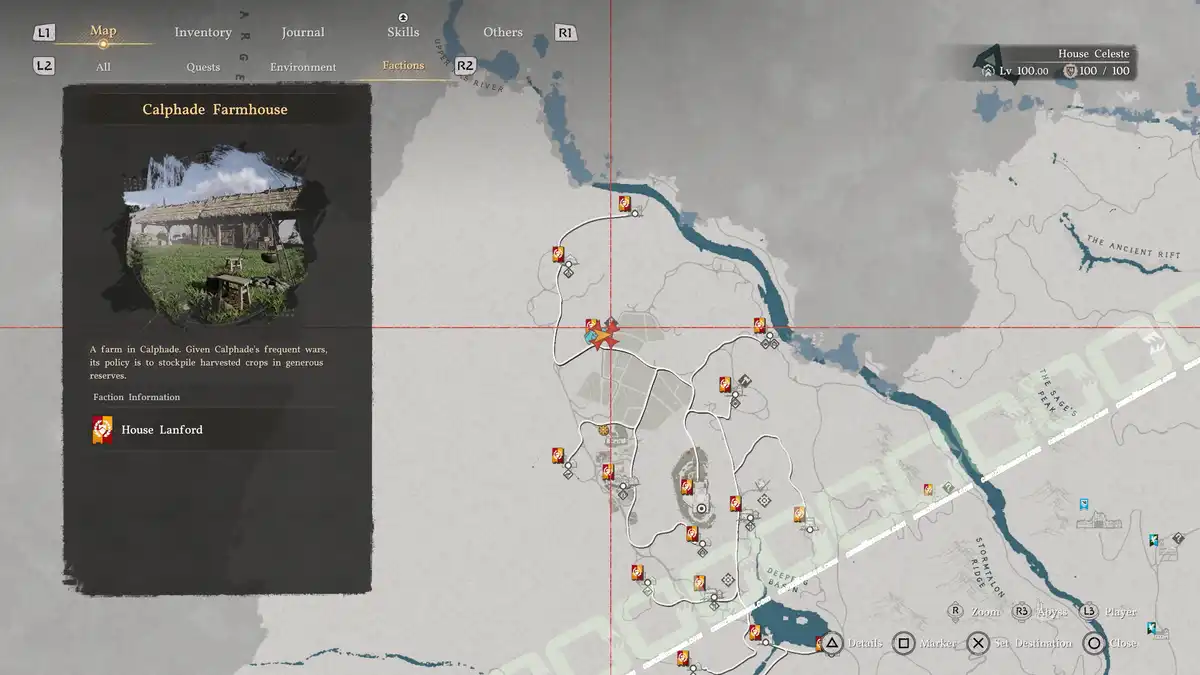Image resolution: width=1200 pixels, height=675 pixels.
Task: Click the House Celeste level indicator
Action: pos(1023,71)
